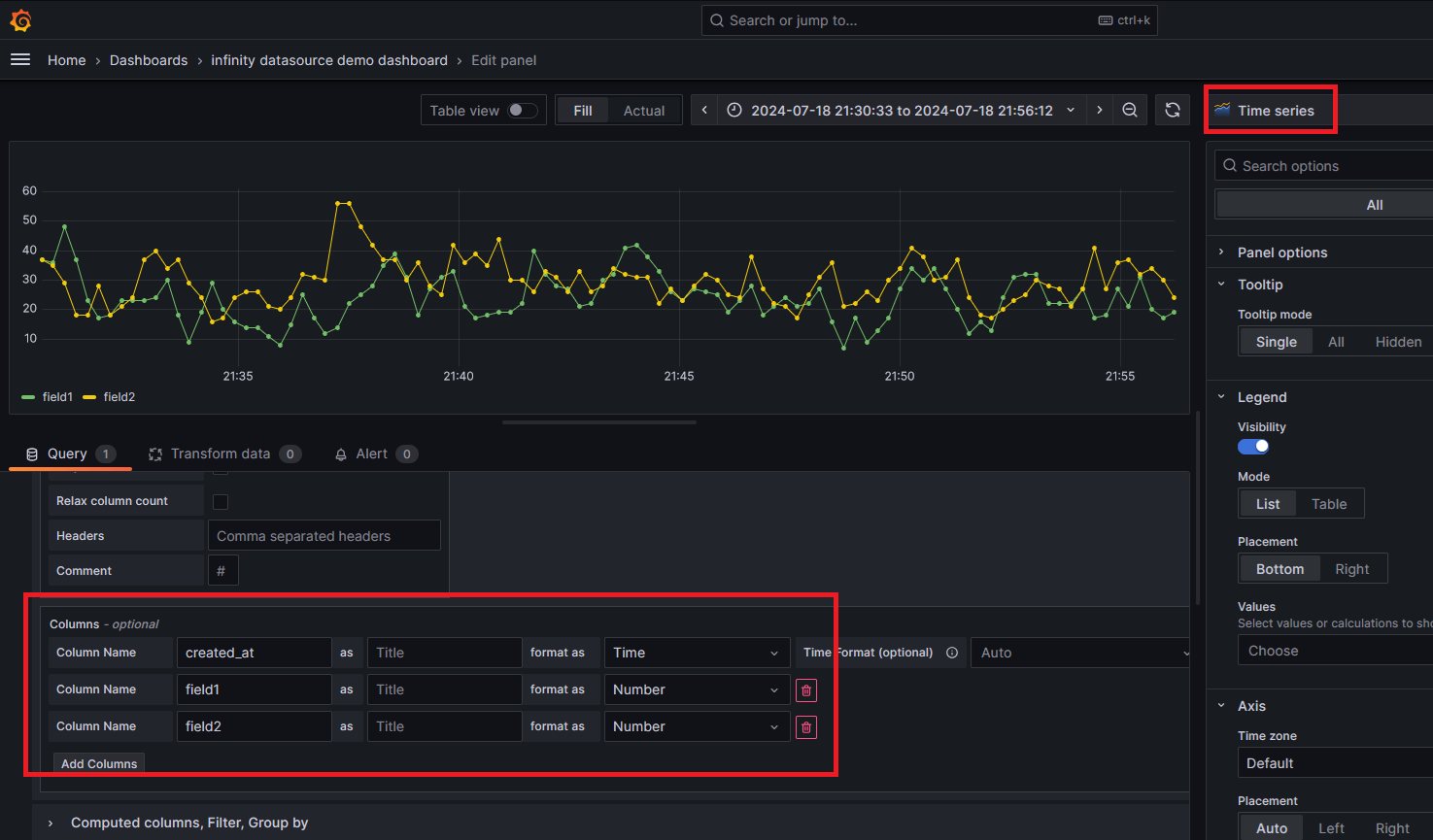Open the time range picker dropdown
Viewport: 1433px width, 840px height.
(902, 111)
